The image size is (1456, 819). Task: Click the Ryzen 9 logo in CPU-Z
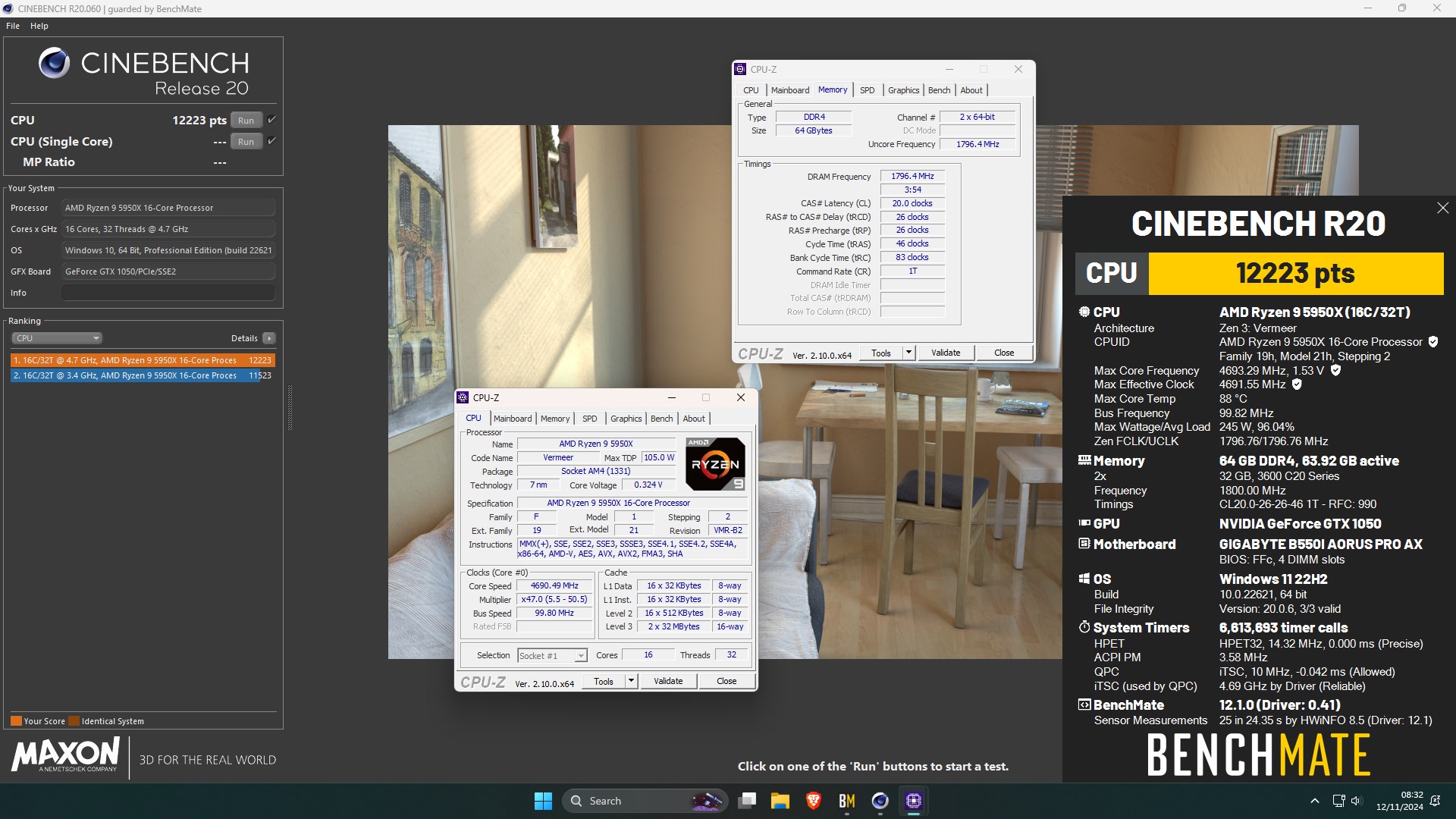[715, 464]
